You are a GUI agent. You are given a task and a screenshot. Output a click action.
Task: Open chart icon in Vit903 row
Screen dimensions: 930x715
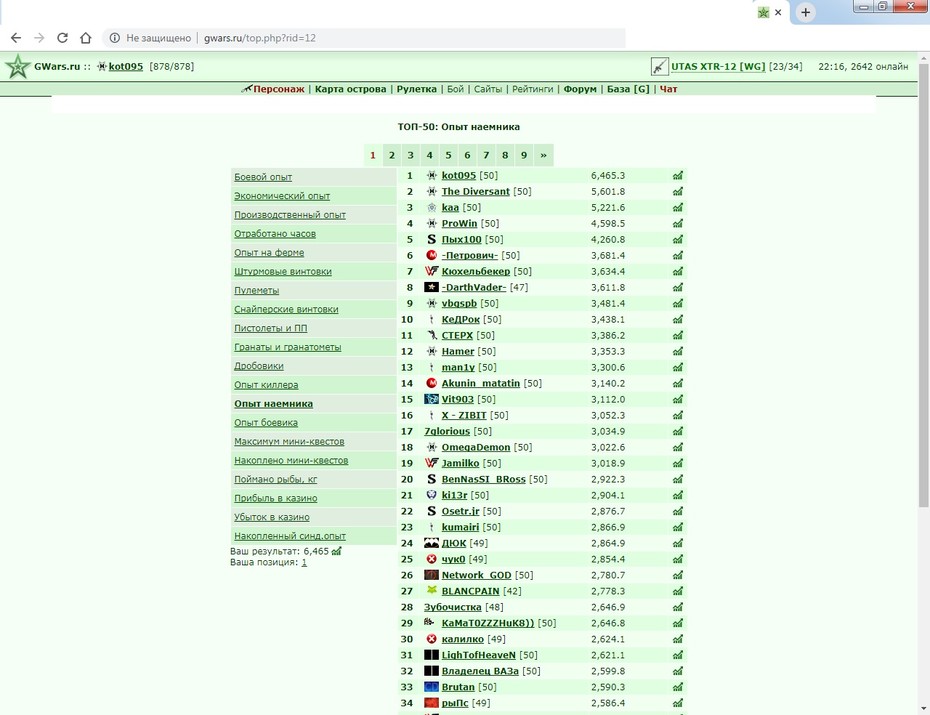click(x=678, y=400)
